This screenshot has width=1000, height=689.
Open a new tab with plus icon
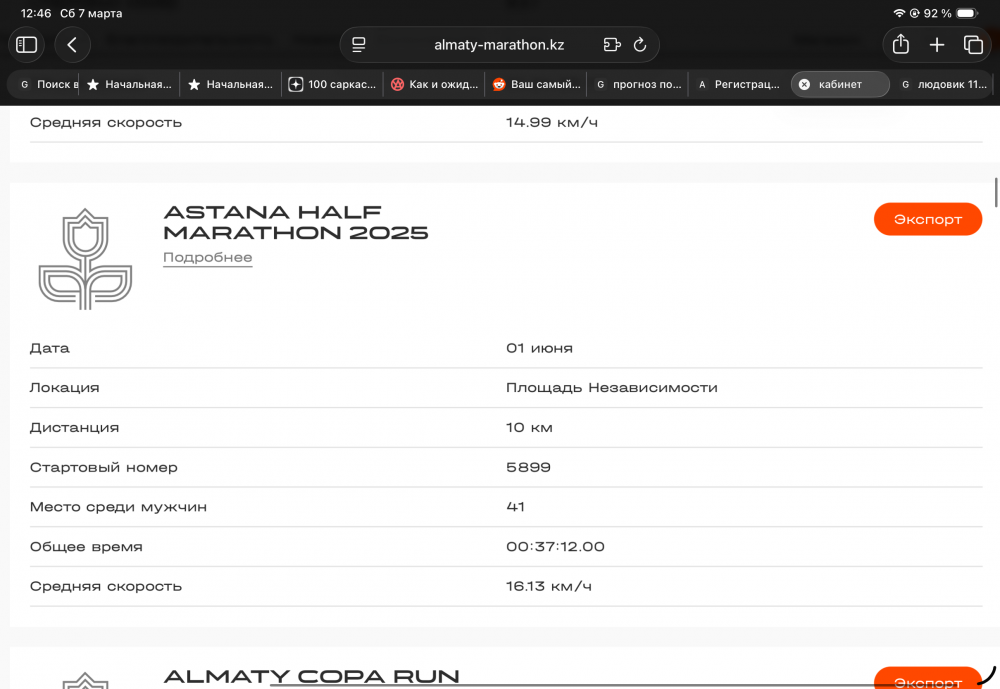[937, 45]
